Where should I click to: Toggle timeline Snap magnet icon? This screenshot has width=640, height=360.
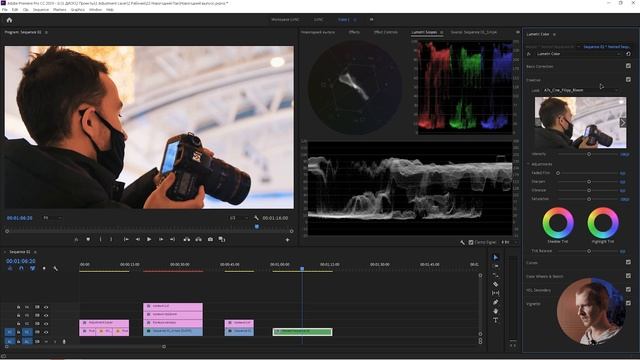tap(21, 268)
